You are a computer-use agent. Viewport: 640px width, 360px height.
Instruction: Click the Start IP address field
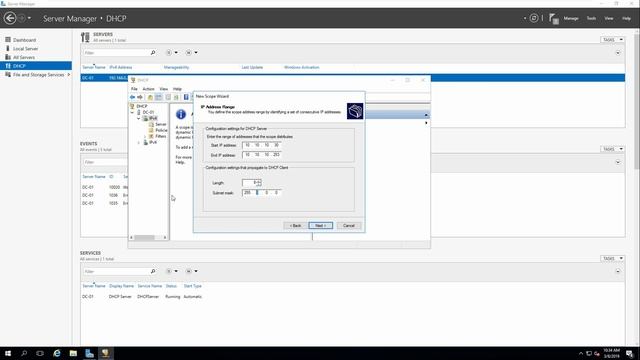click(261, 145)
